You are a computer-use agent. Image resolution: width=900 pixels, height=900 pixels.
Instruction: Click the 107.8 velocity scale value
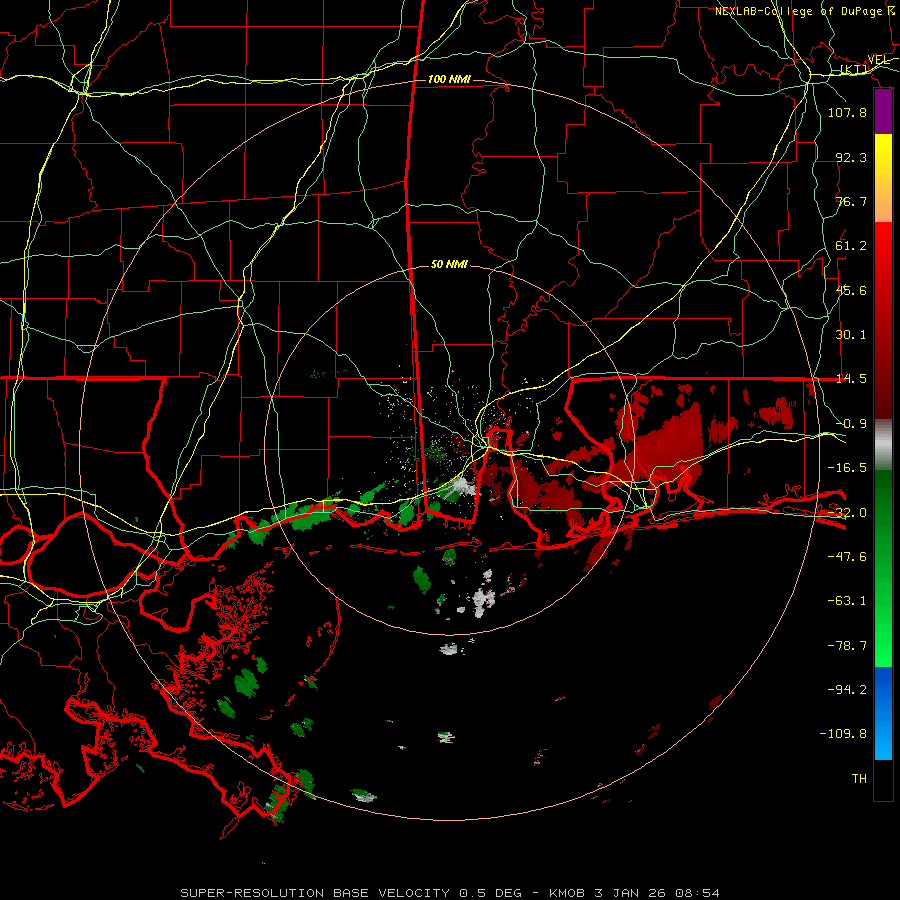coord(847,112)
